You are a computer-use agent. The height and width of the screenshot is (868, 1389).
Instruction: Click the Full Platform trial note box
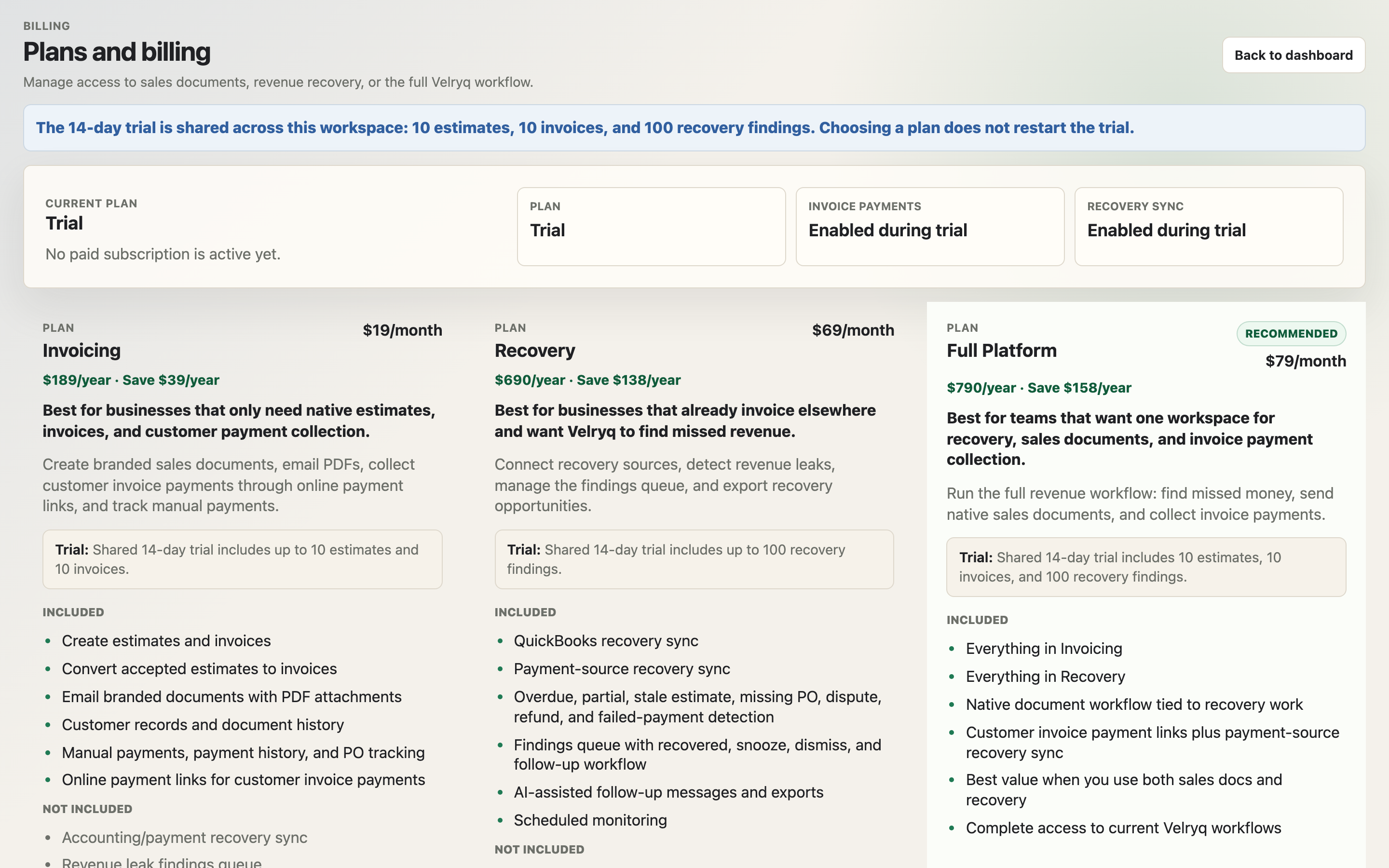[1145, 567]
